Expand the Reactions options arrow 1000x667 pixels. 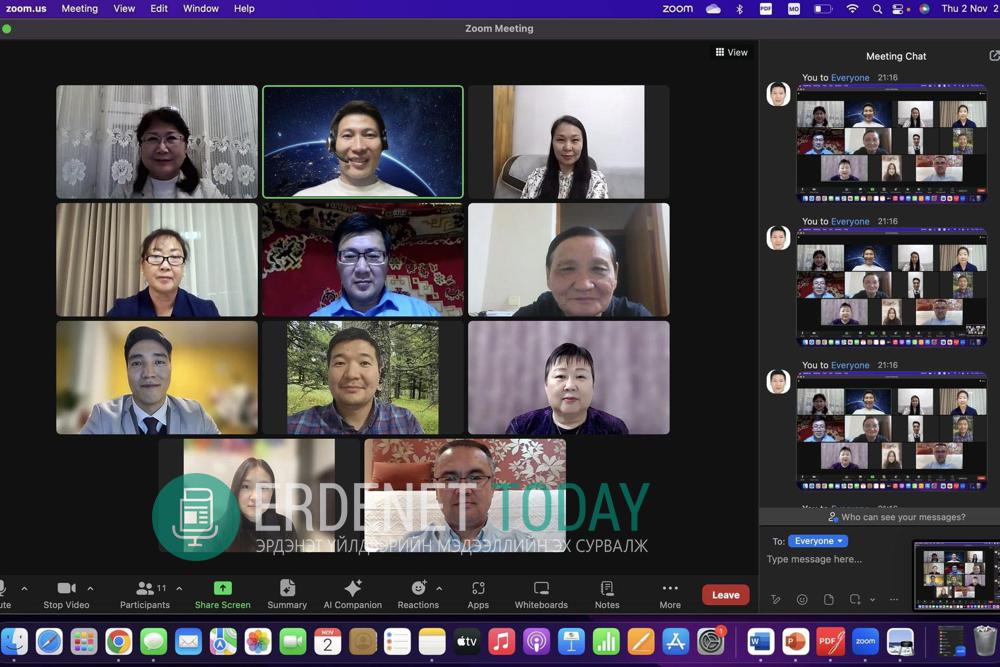(x=439, y=588)
